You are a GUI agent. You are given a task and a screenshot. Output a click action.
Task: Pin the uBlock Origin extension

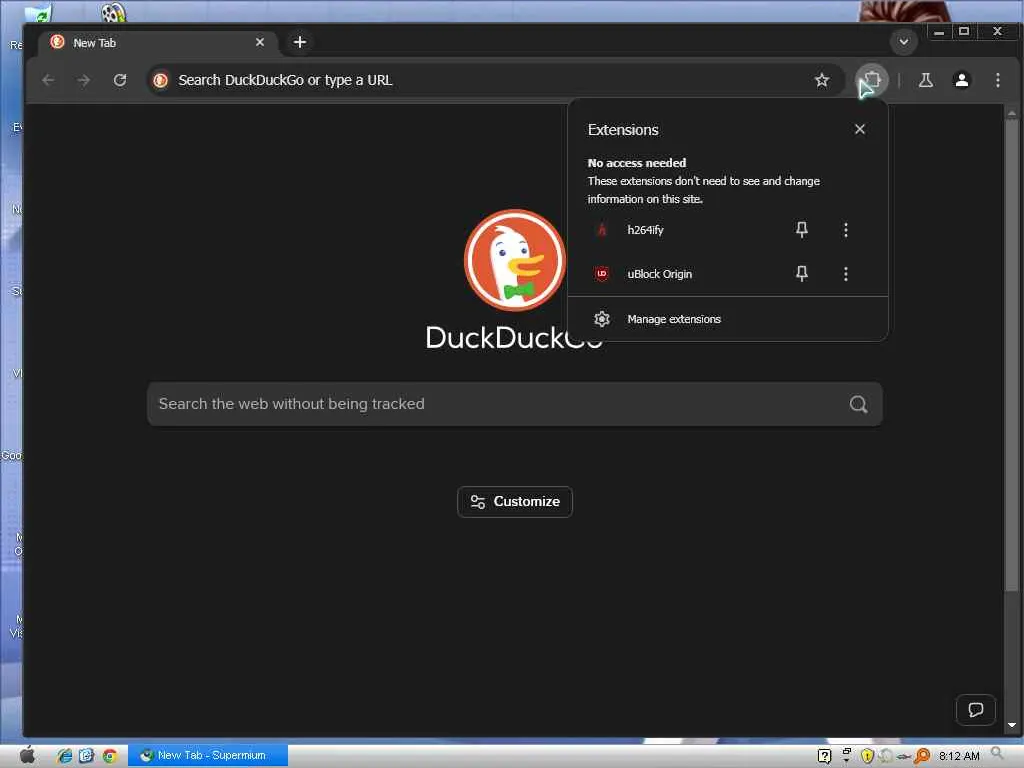point(801,274)
